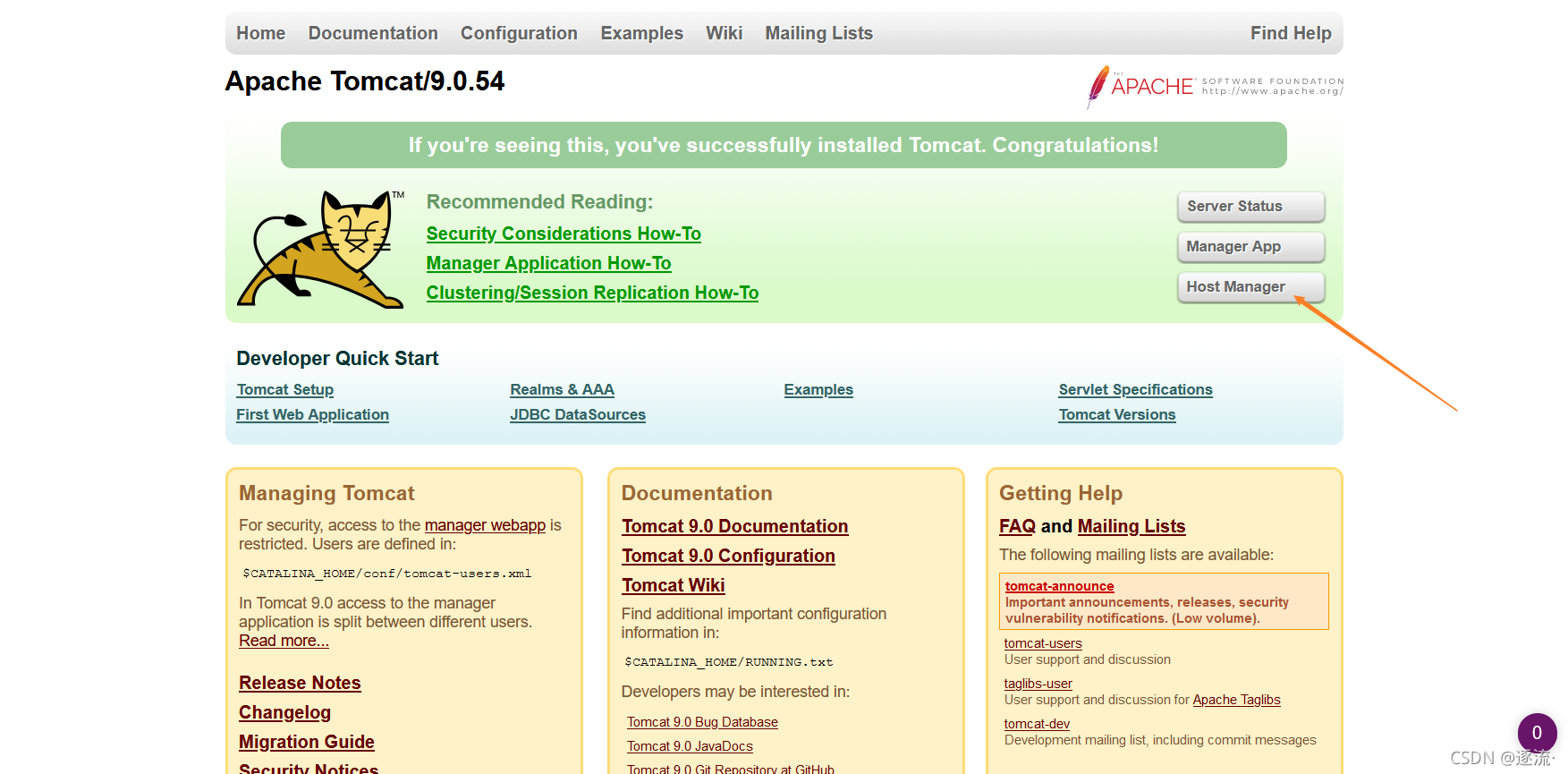Open Security Considerations How-To link
The height and width of the screenshot is (774, 1568).
(564, 234)
